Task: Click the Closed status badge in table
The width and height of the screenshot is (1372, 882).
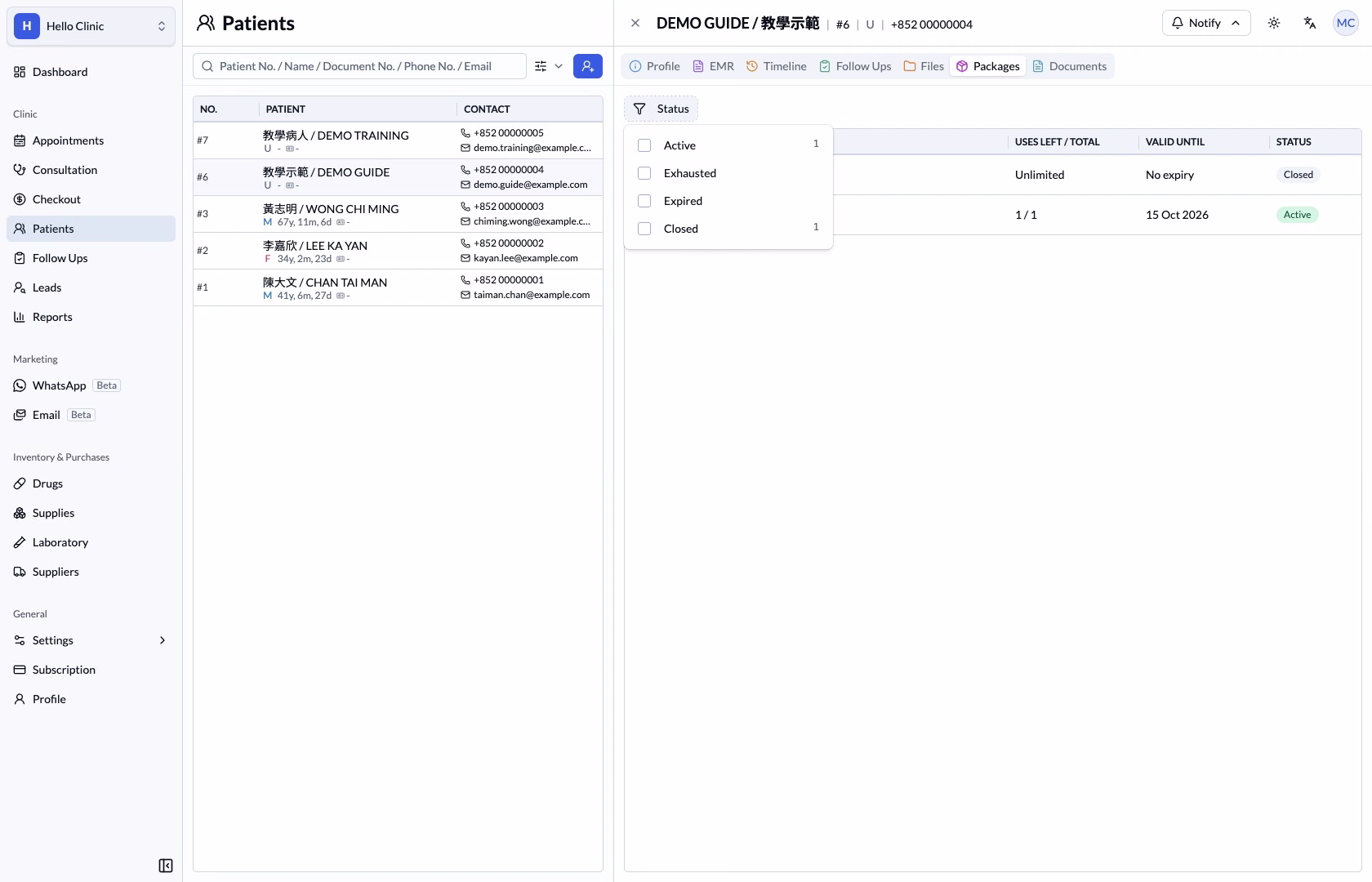Action: 1298,175
